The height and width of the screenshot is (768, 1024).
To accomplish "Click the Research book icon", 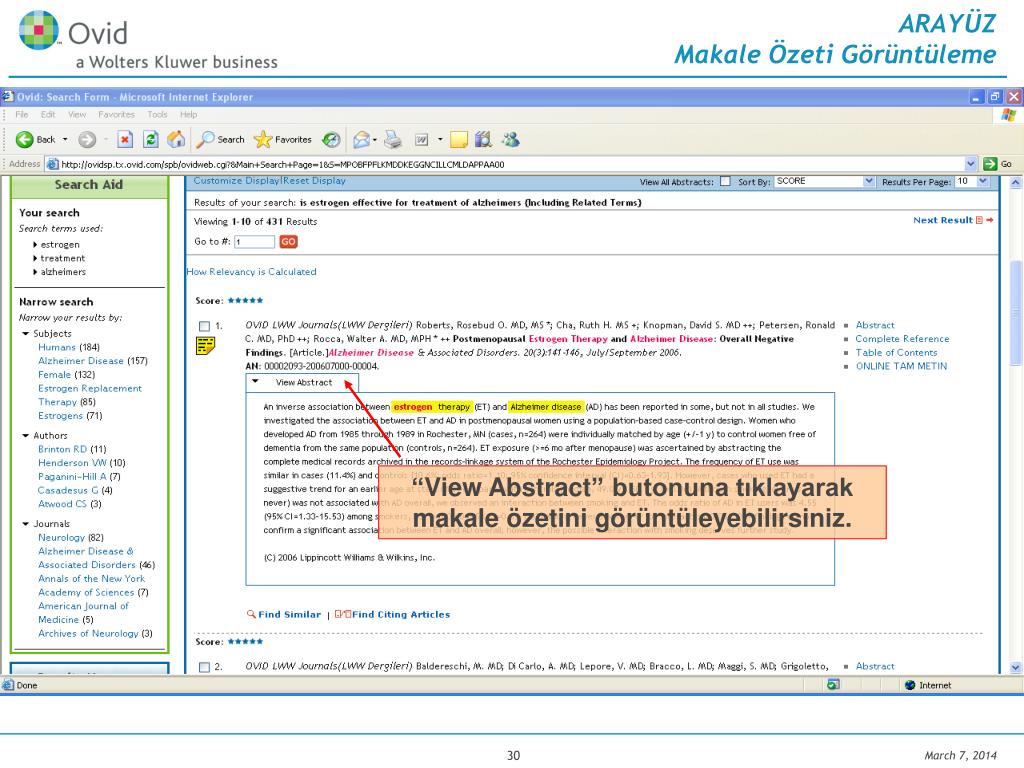I will (x=483, y=139).
